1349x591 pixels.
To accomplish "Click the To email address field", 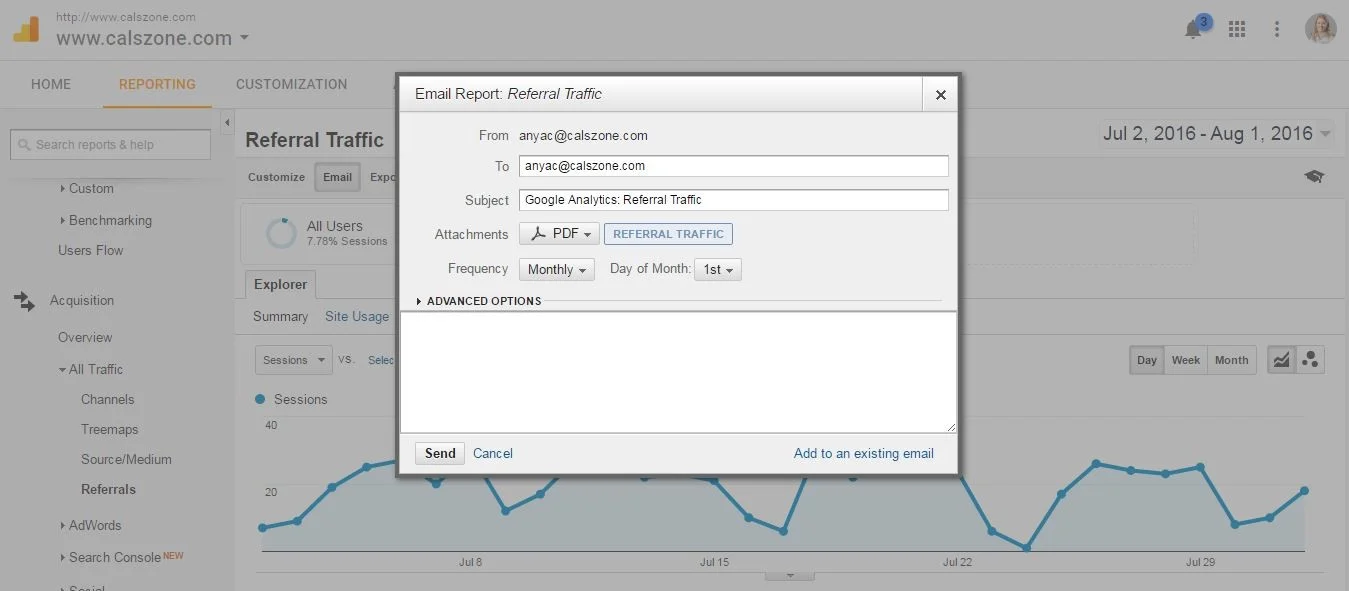I will (x=734, y=166).
